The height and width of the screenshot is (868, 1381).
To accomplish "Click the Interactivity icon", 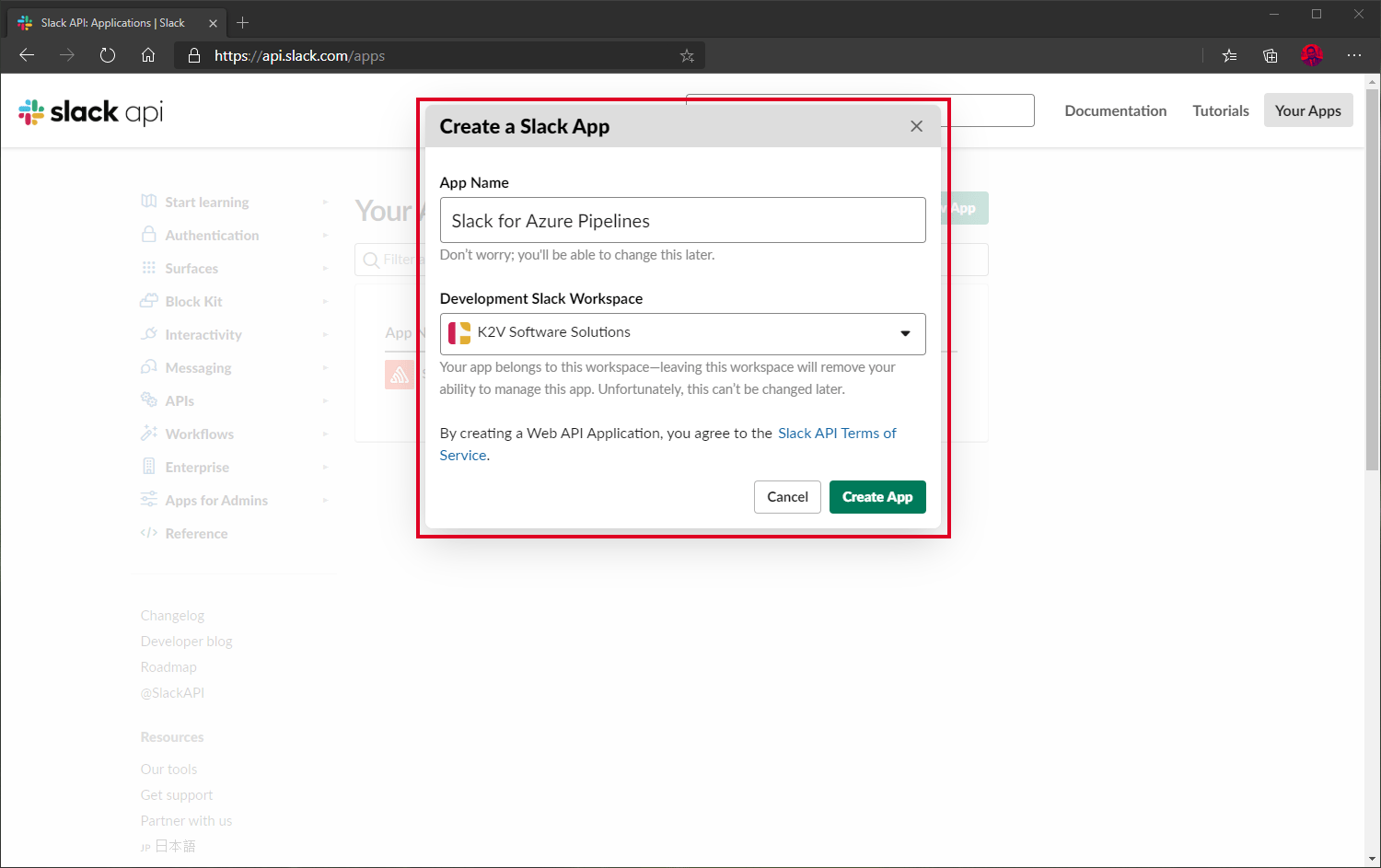I will coord(148,334).
